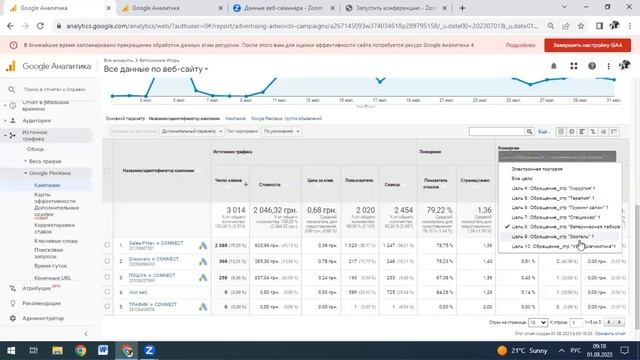Image resolution: width=640 pixels, height=360 pixels.
Task: Switch to the data table view icon
Action: [x=561, y=131]
